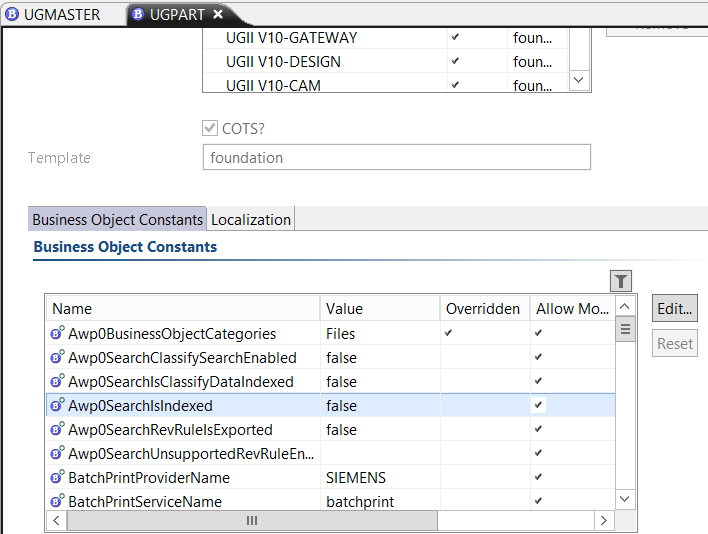
Task: Click the Awp0SearchIsIndexed row icon
Action: point(57,406)
